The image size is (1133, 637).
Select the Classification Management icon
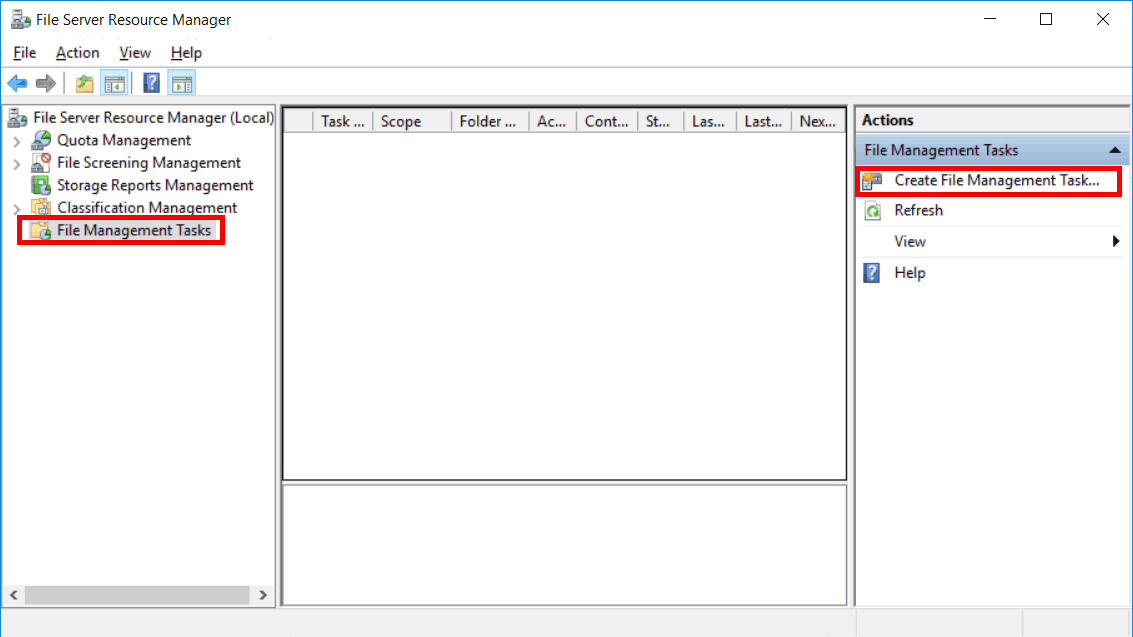(x=42, y=207)
